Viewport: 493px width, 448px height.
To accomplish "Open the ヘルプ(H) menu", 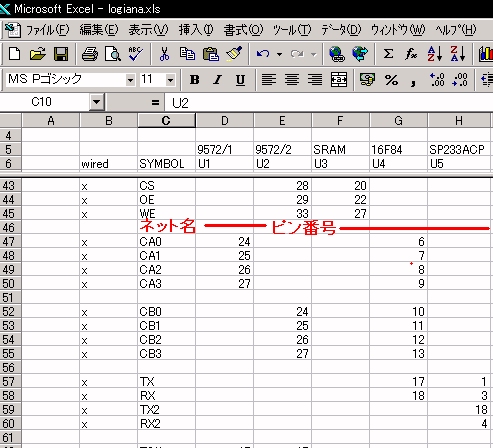I will (x=456, y=30).
